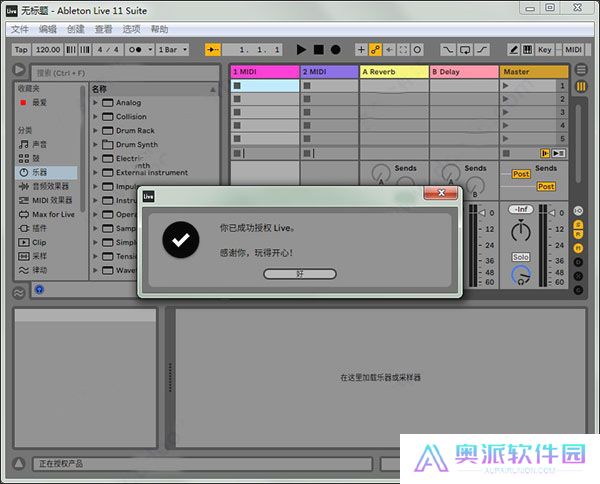600x484 pixels.
Task: Adjust the Master pan knob
Action: pyautogui.click(x=521, y=231)
